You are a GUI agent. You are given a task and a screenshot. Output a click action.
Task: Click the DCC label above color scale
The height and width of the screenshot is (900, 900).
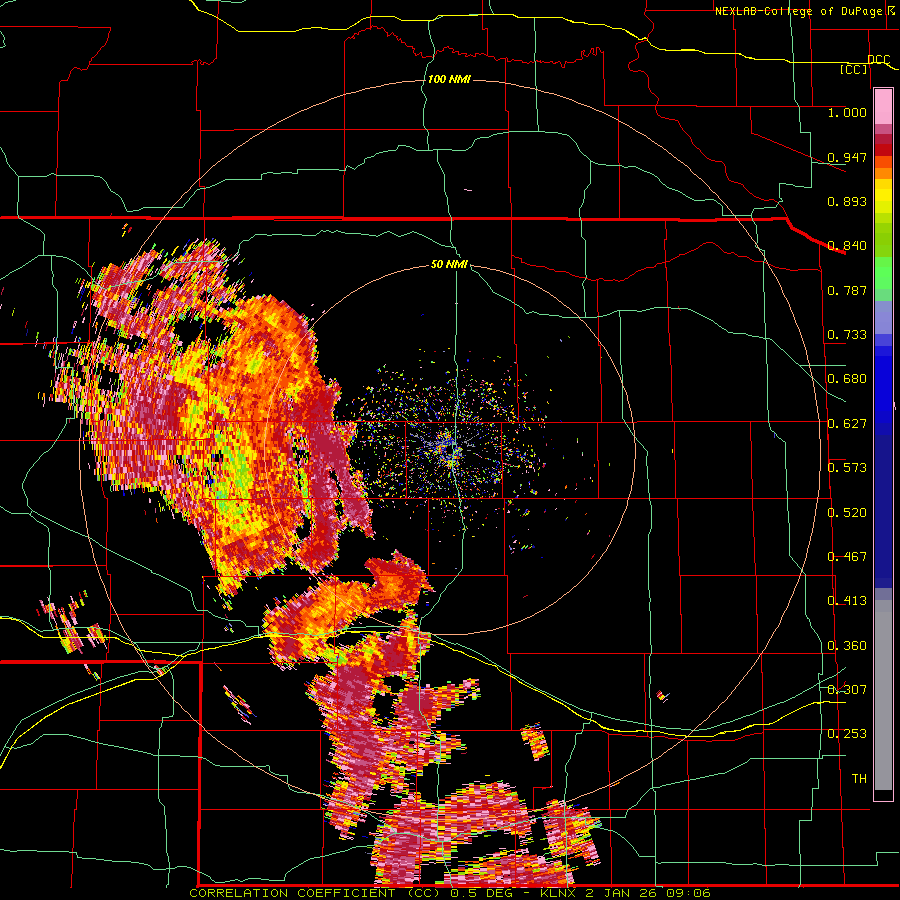pos(878,60)
